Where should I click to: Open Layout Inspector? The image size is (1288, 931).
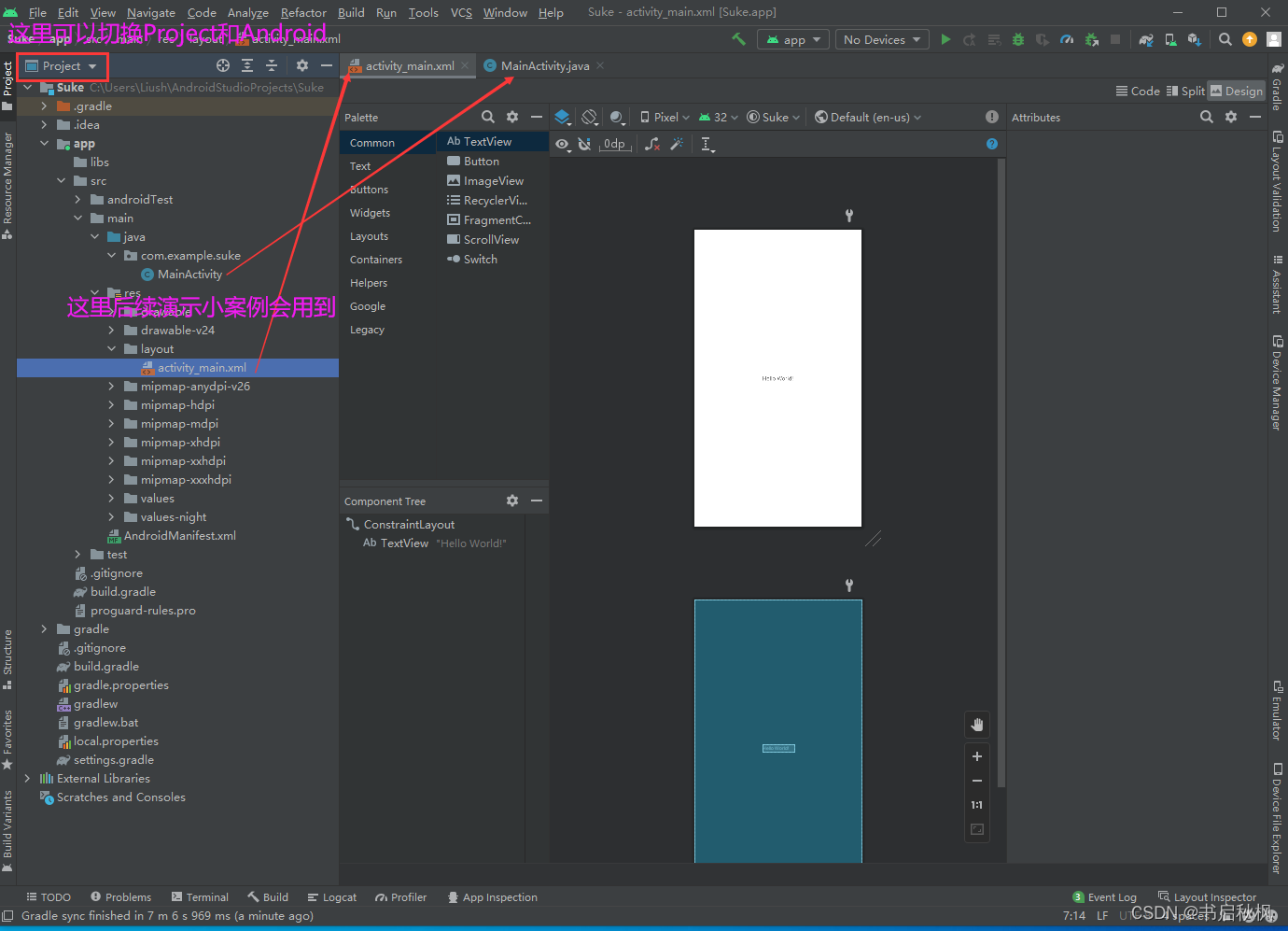1207,897
